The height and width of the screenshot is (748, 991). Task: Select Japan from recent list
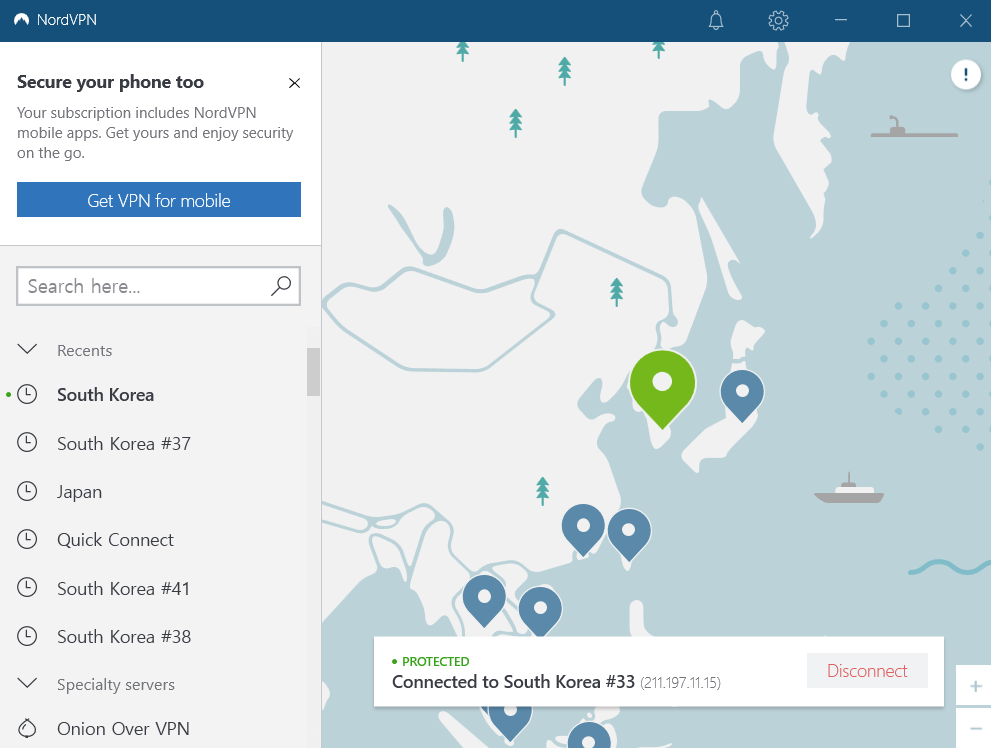(x=80, y=492)
